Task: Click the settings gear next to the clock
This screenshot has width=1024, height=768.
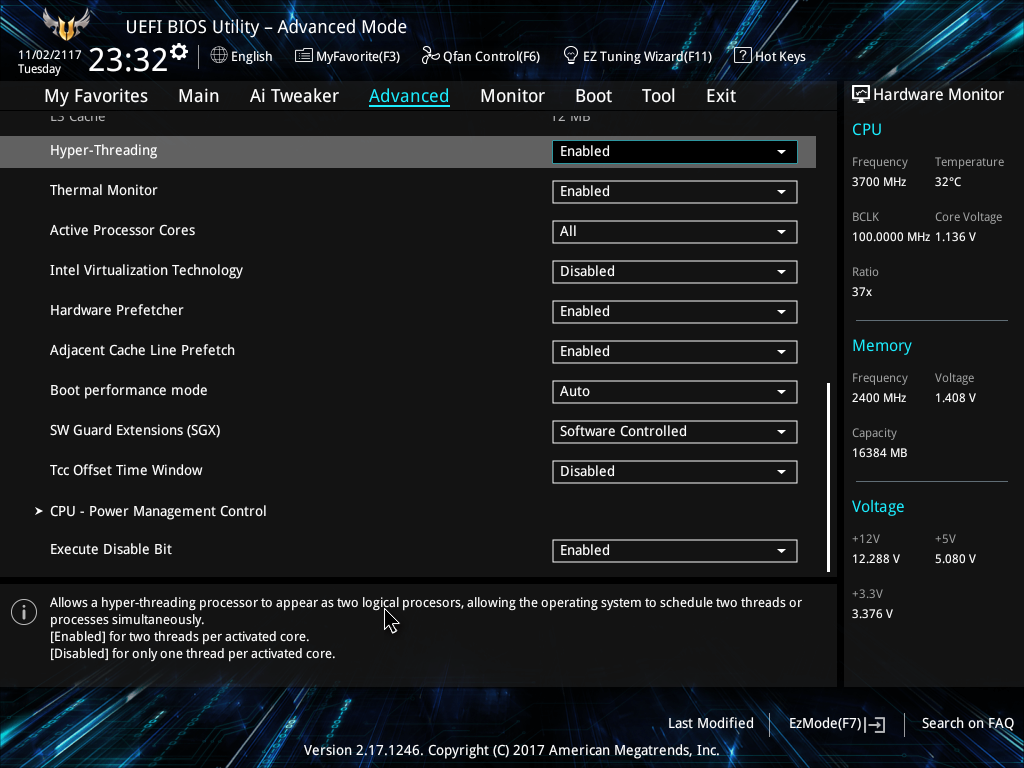Action: coord(179,52)
